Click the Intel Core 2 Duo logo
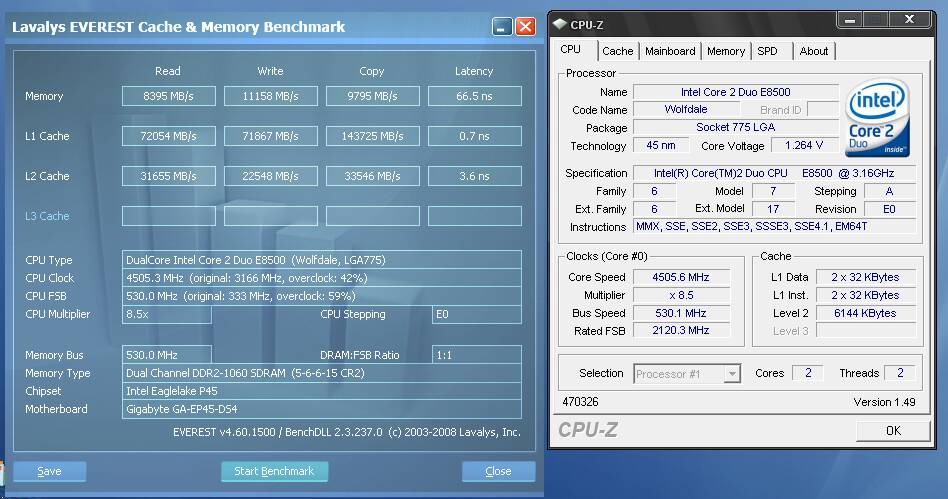The width and height of the screenshot is (948, 499). [x=877, y=118]
